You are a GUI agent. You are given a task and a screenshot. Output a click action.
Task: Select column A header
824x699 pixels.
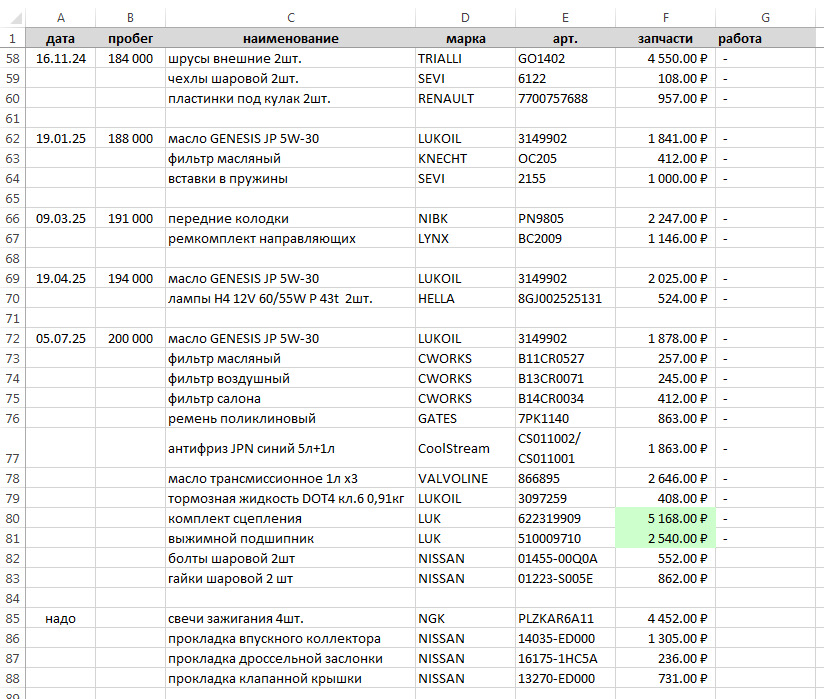pos(60,18)
